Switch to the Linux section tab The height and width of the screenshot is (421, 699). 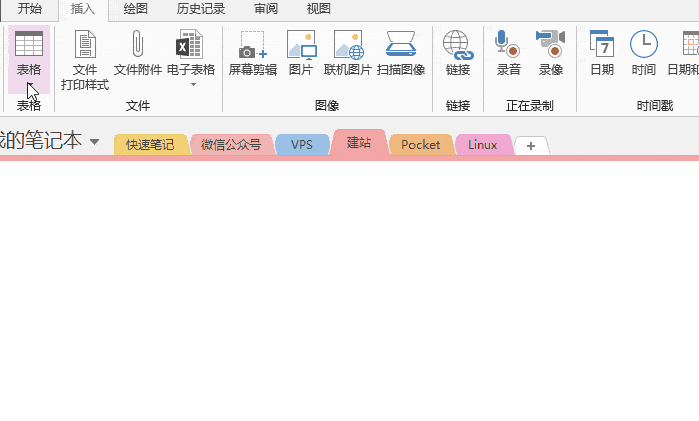click(483, 144)
